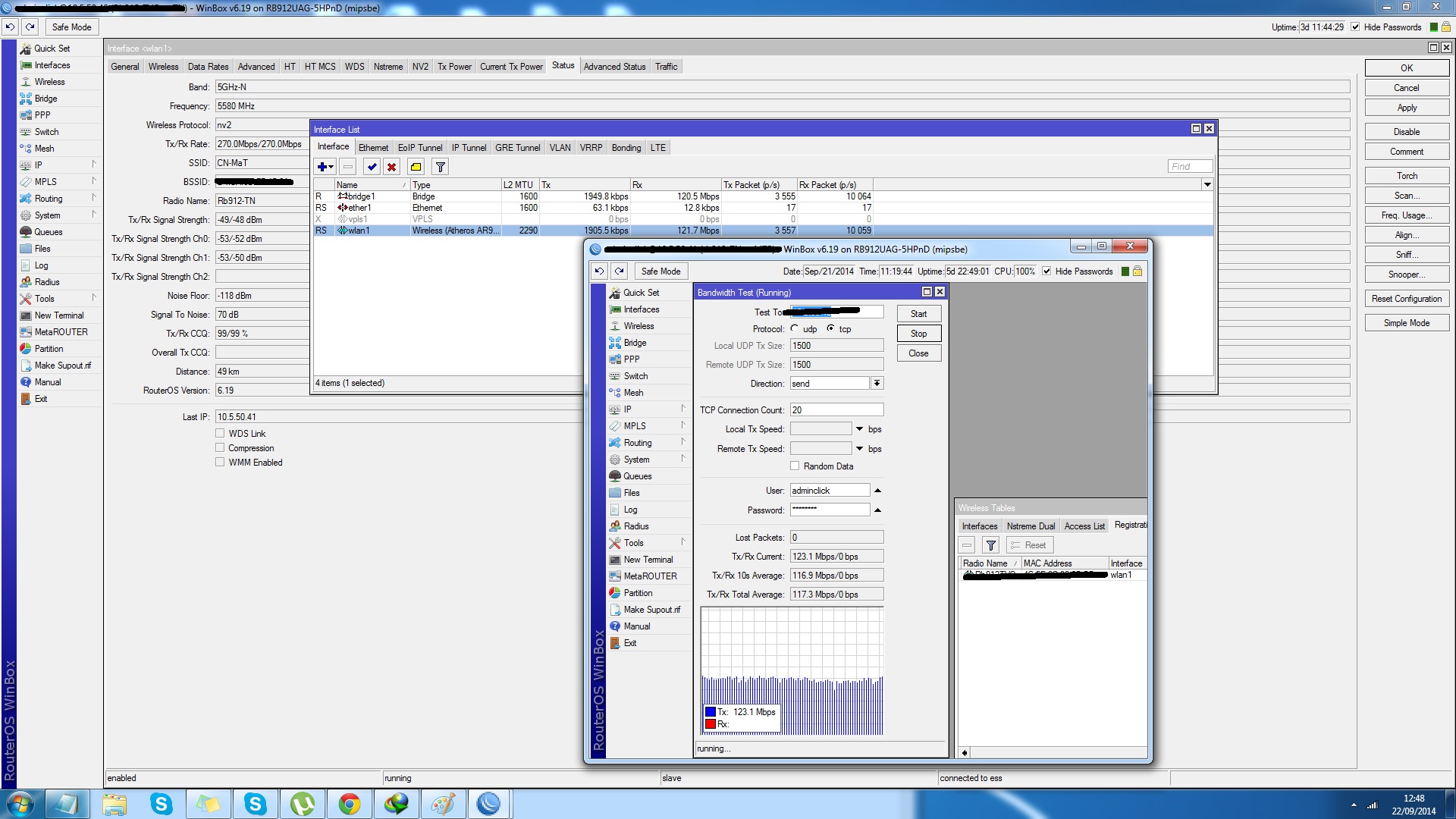Enable the WDS Link checkbox
This screenshot has width=1456, height=819.
click(220, 434)
